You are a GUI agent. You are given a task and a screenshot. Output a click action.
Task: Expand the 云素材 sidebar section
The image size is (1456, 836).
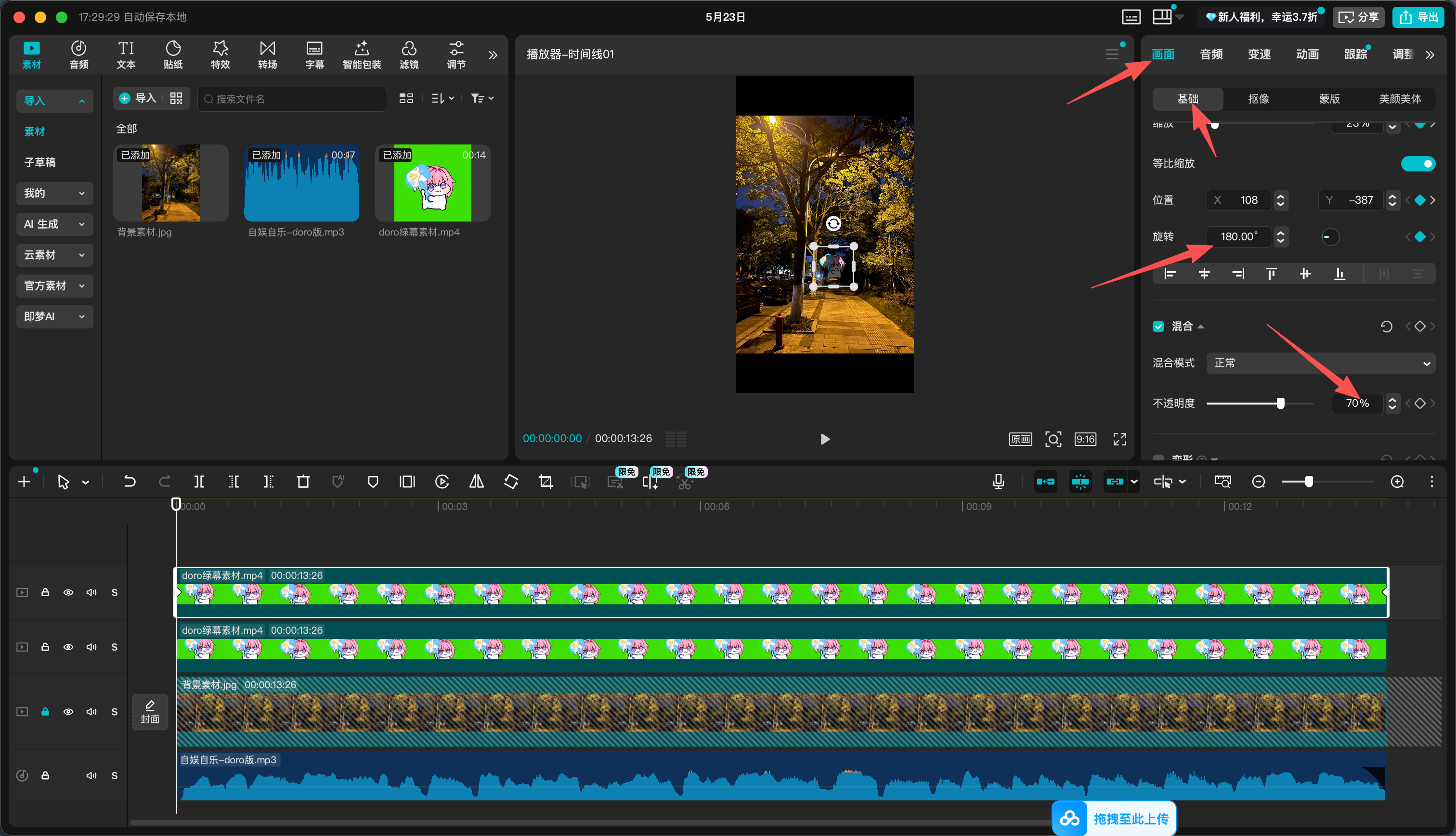(x=54, y=255)
